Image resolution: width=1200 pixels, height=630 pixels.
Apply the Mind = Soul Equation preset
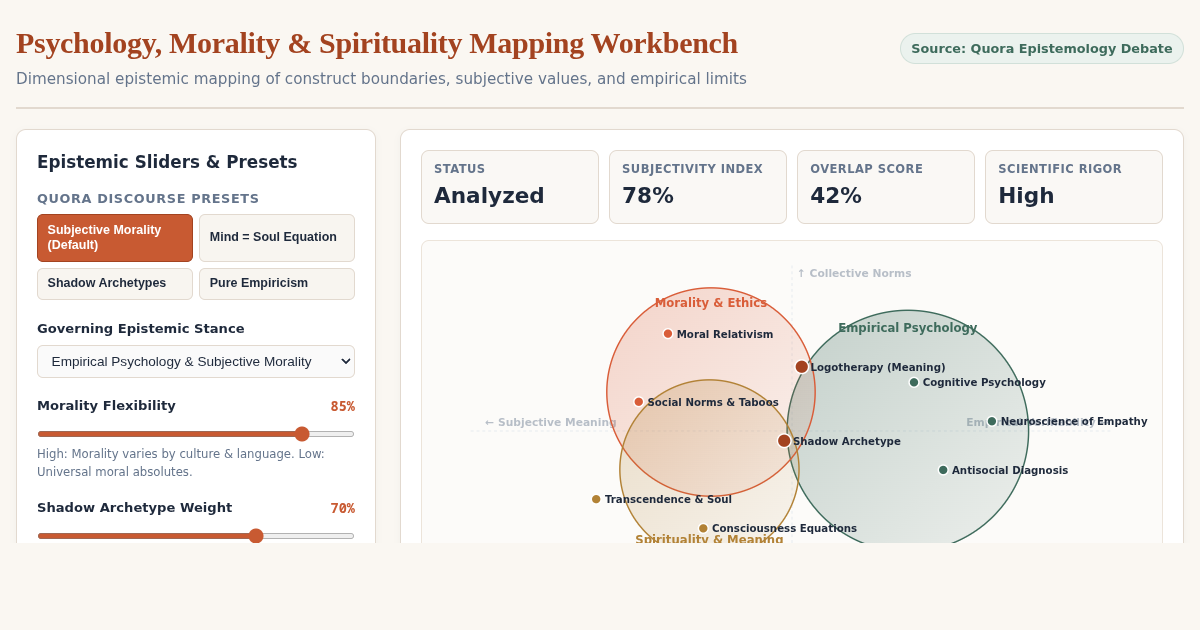[277, 238]
